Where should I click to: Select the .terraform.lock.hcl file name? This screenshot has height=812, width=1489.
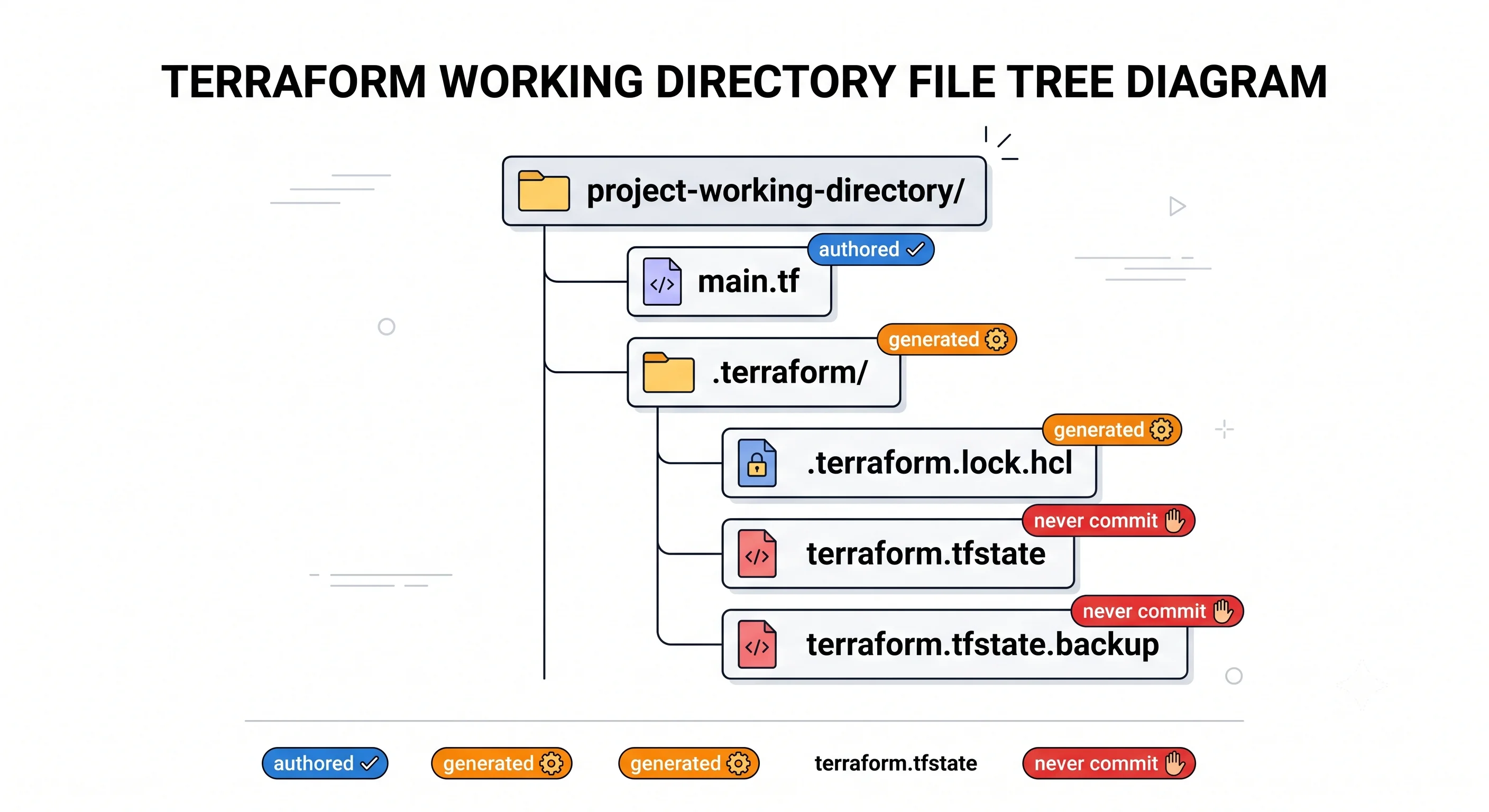pyautogui.click(x=939, y=463)
